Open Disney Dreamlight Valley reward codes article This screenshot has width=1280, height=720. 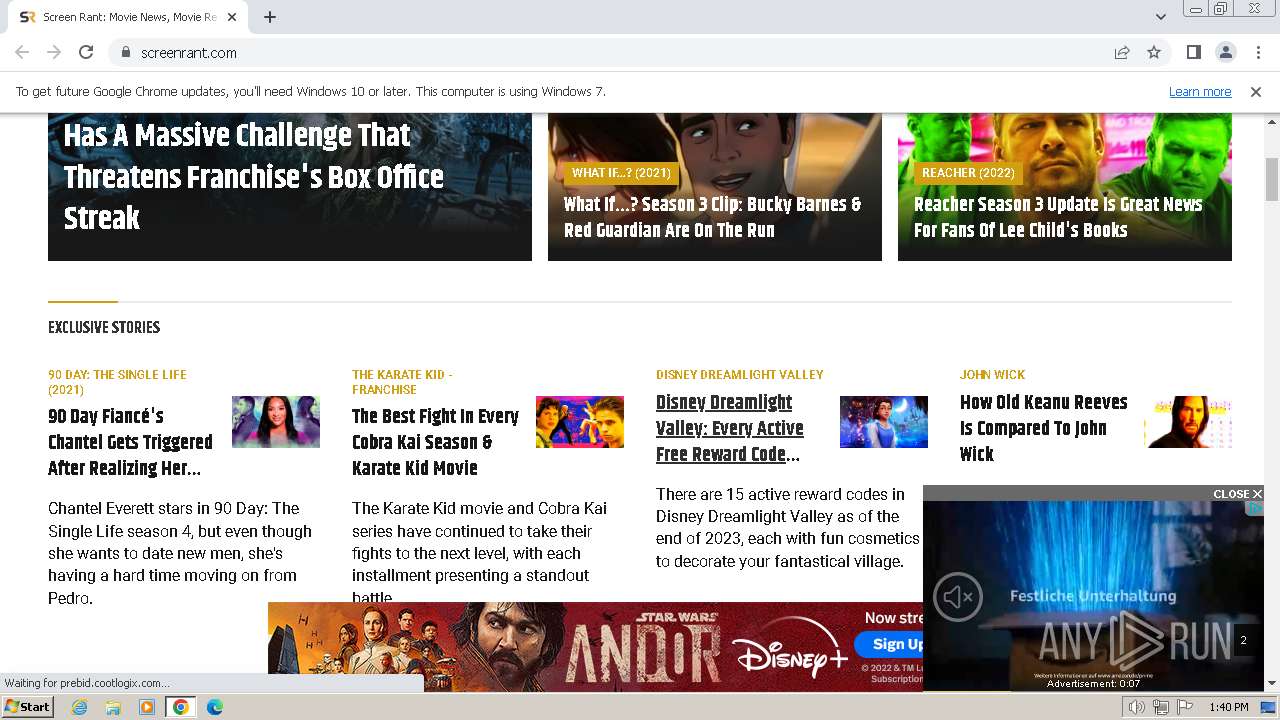(730, 428)
